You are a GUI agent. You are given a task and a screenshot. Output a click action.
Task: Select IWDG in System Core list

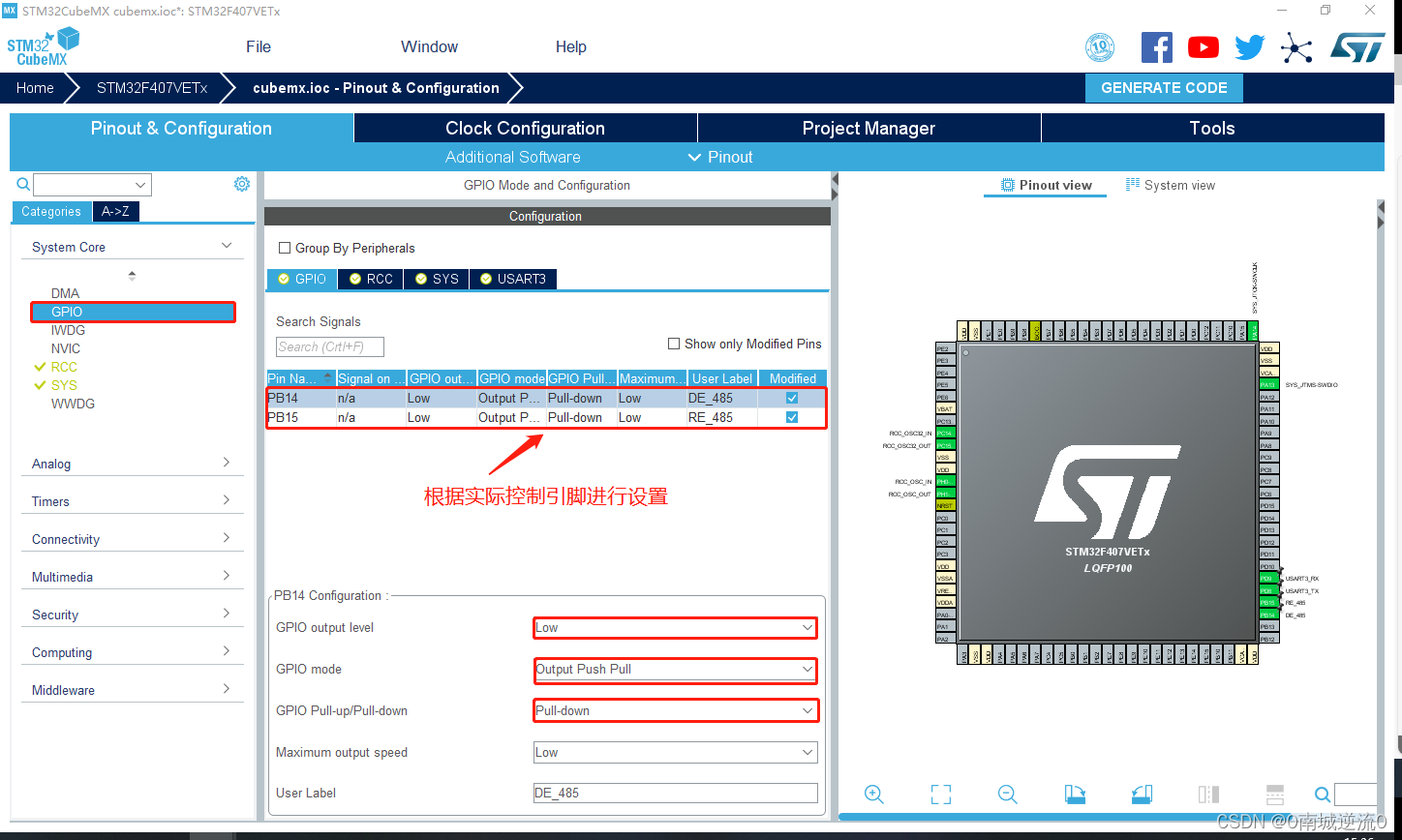coord(68,330)
